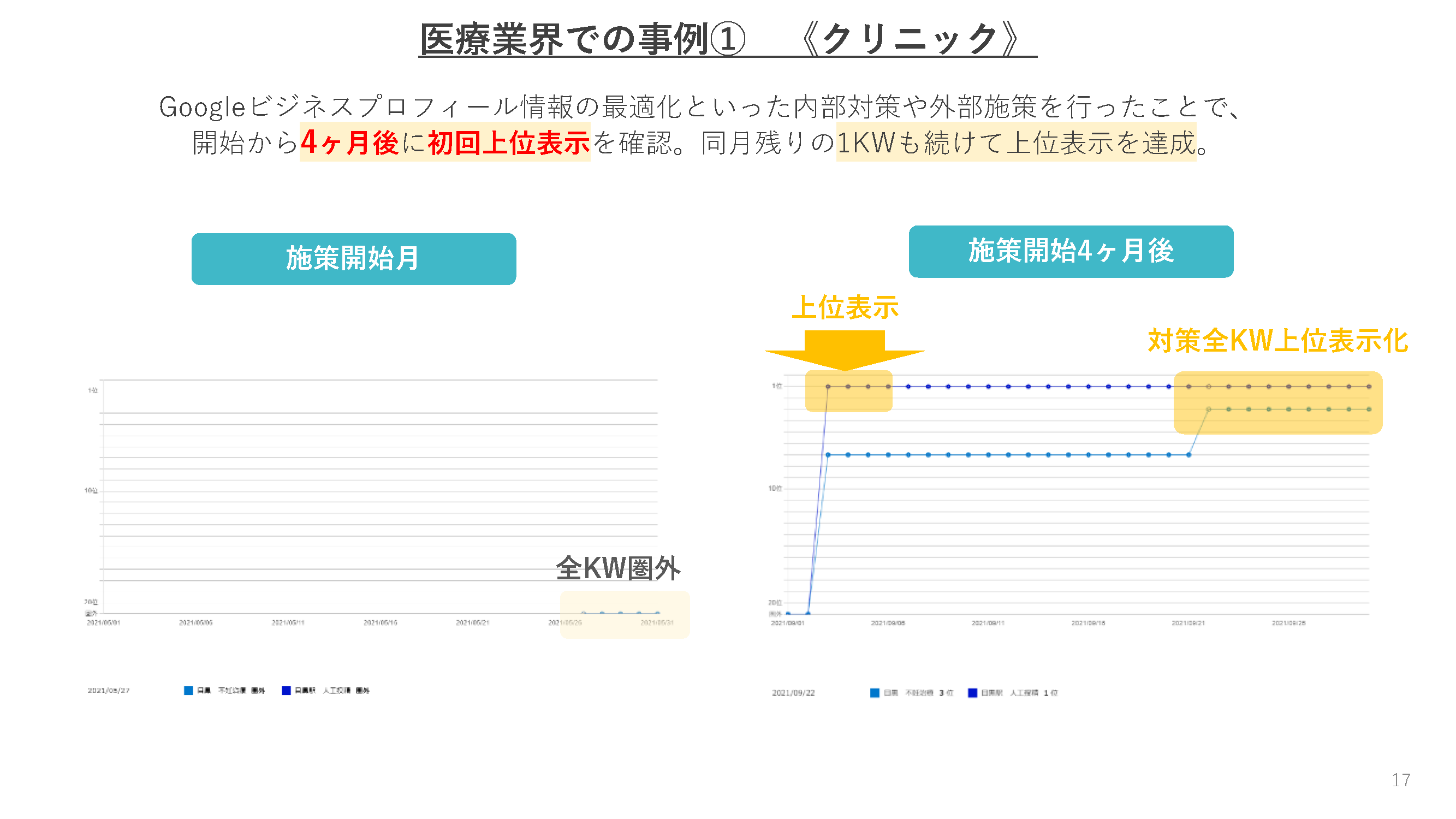Click the Googleビジネスプロフィール sentence in first line

(x=699, y=106)
